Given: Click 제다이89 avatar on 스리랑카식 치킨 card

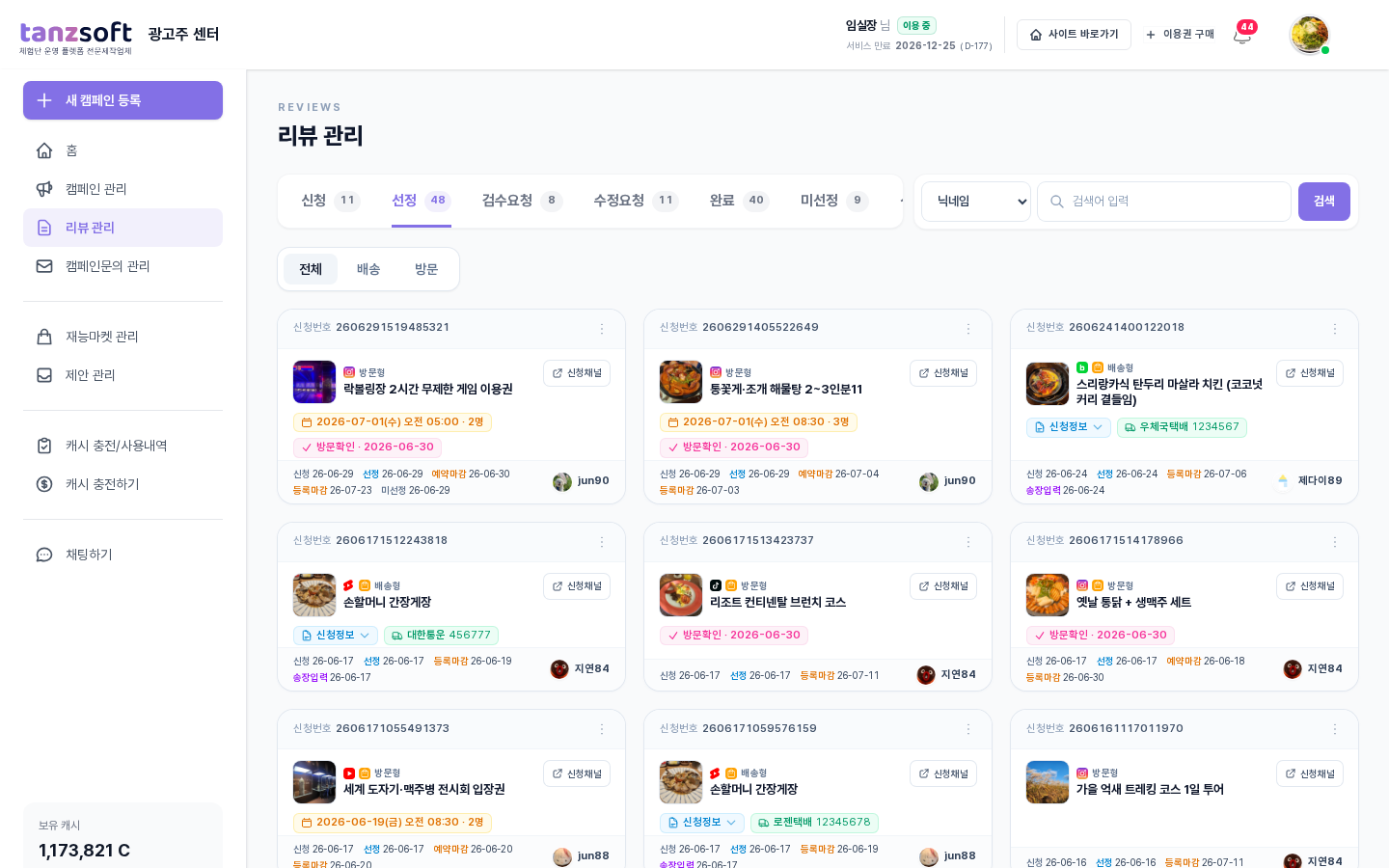Looking at the screenshot, I should click(x=1283, y=481).
